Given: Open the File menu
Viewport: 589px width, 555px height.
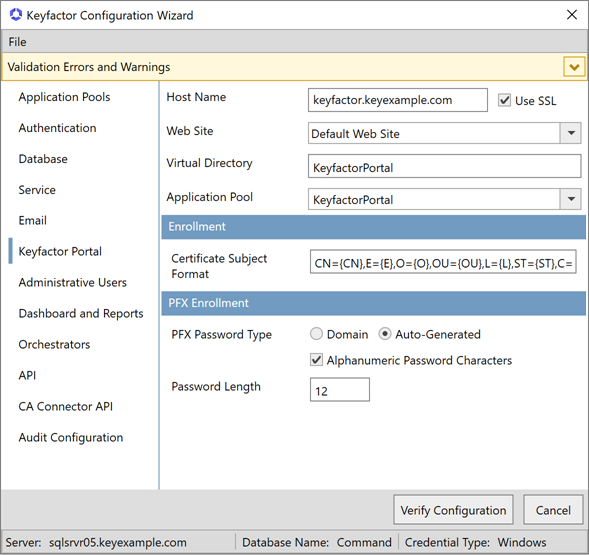Looking at the screenshot, I should 18,42.
